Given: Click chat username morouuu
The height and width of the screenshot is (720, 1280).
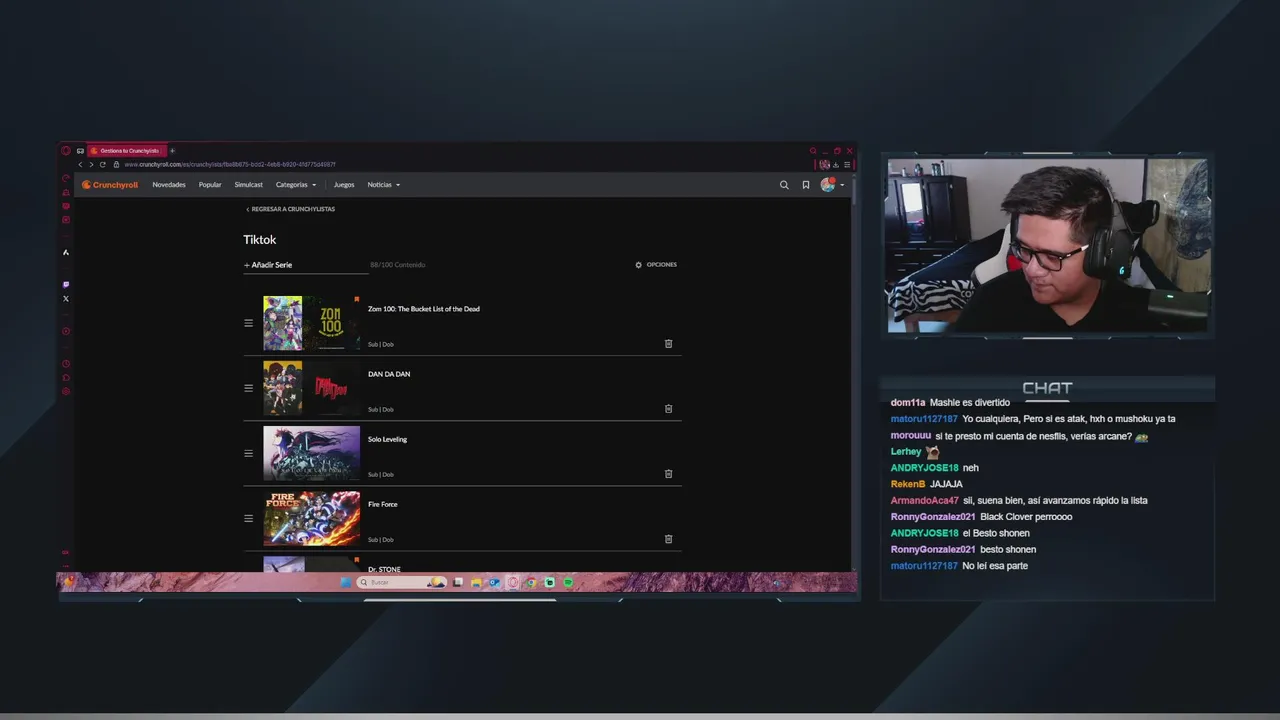Looking at the screenshot, I should (911, 435).
